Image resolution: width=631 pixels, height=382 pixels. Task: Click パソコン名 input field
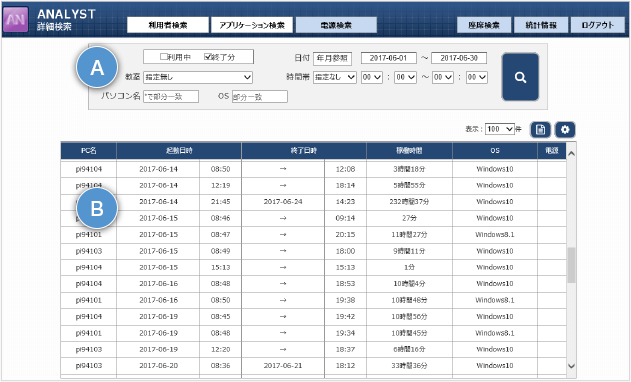[x=171, y=97]
